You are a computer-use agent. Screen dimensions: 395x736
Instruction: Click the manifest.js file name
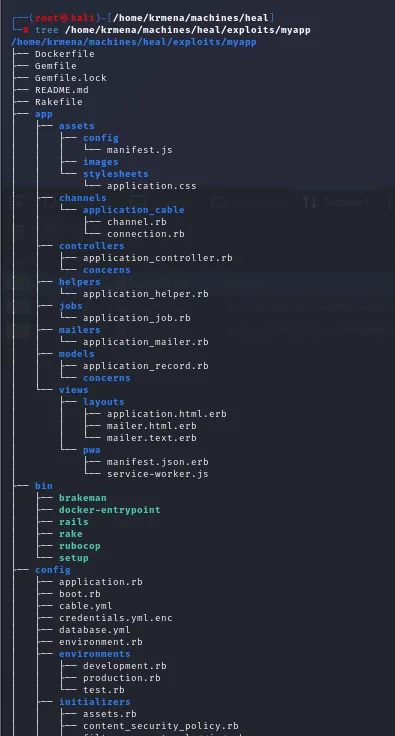tap(140, 150)
